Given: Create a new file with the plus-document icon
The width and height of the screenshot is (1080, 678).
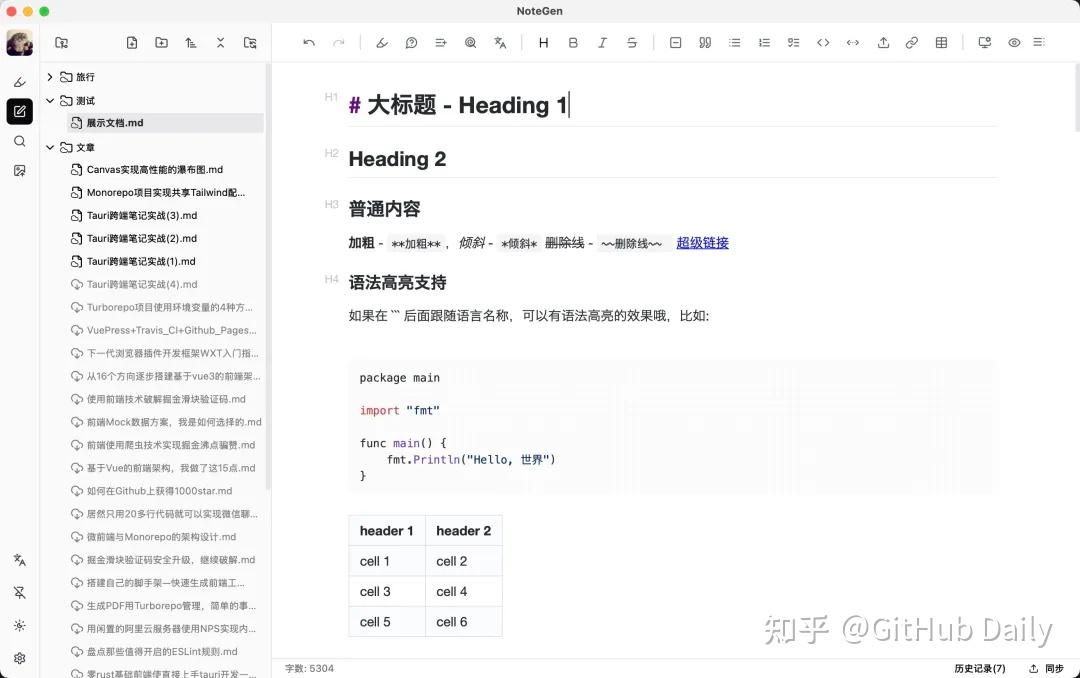Looking at the screenshot, I should tap(132, 43).
